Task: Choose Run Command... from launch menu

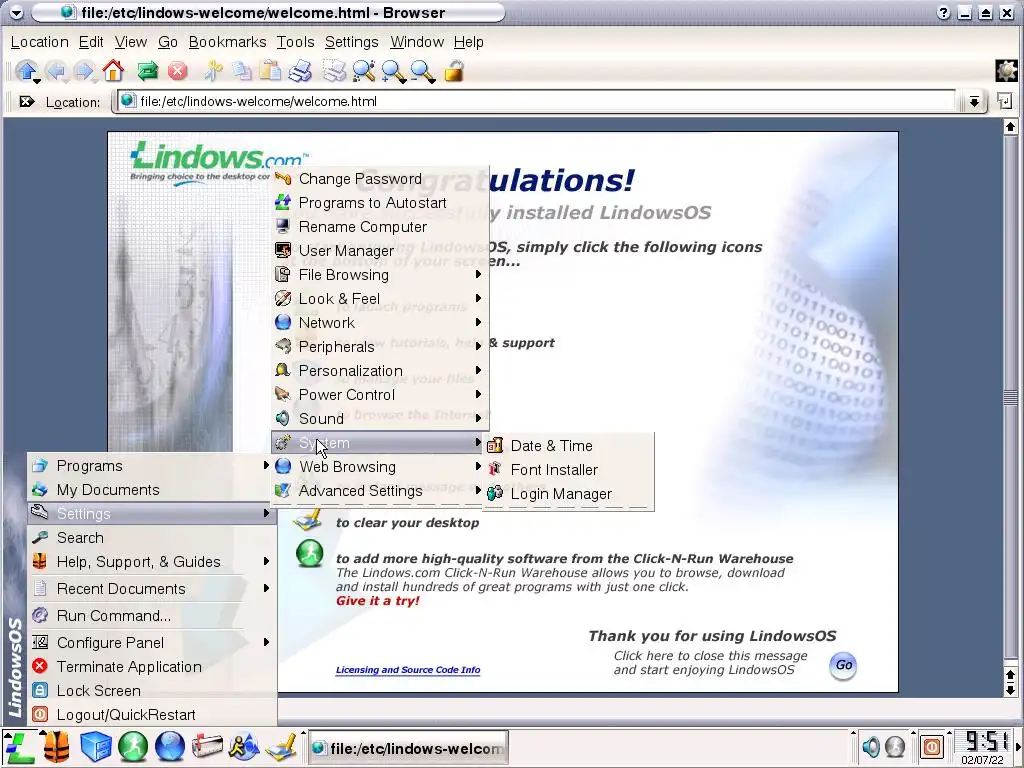Action: pos(152,616)
